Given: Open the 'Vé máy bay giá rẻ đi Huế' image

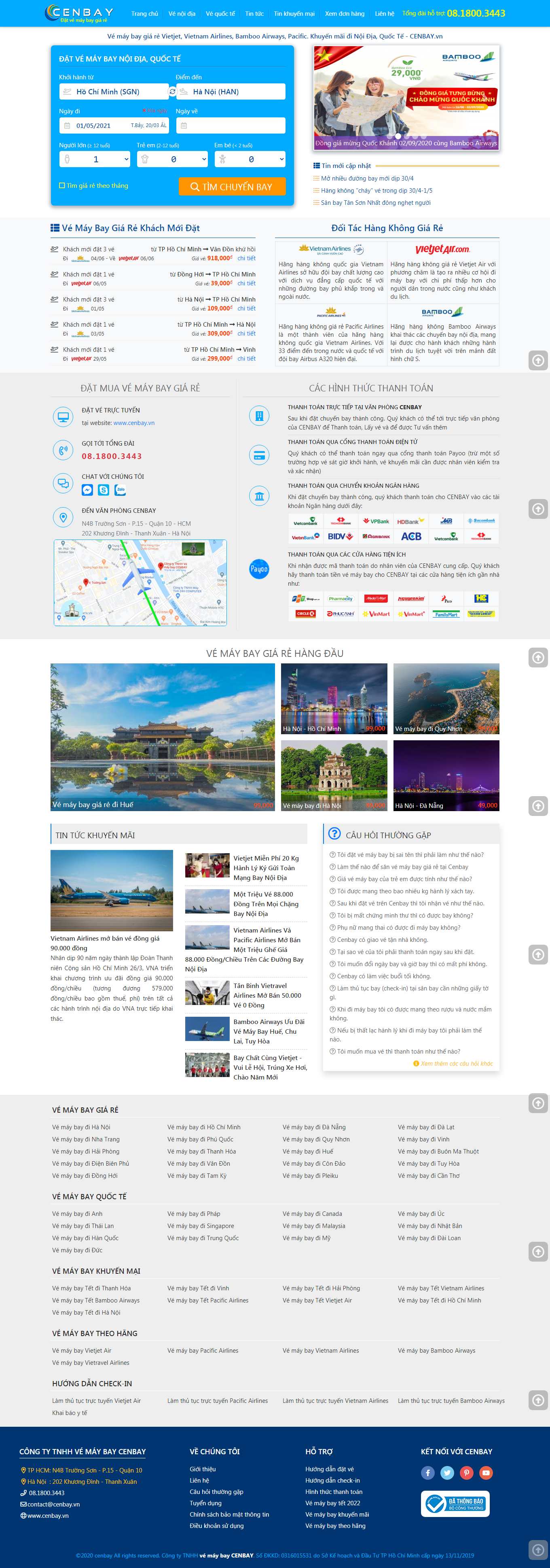Looking at the screenshot, I should [x=163, y=737].
